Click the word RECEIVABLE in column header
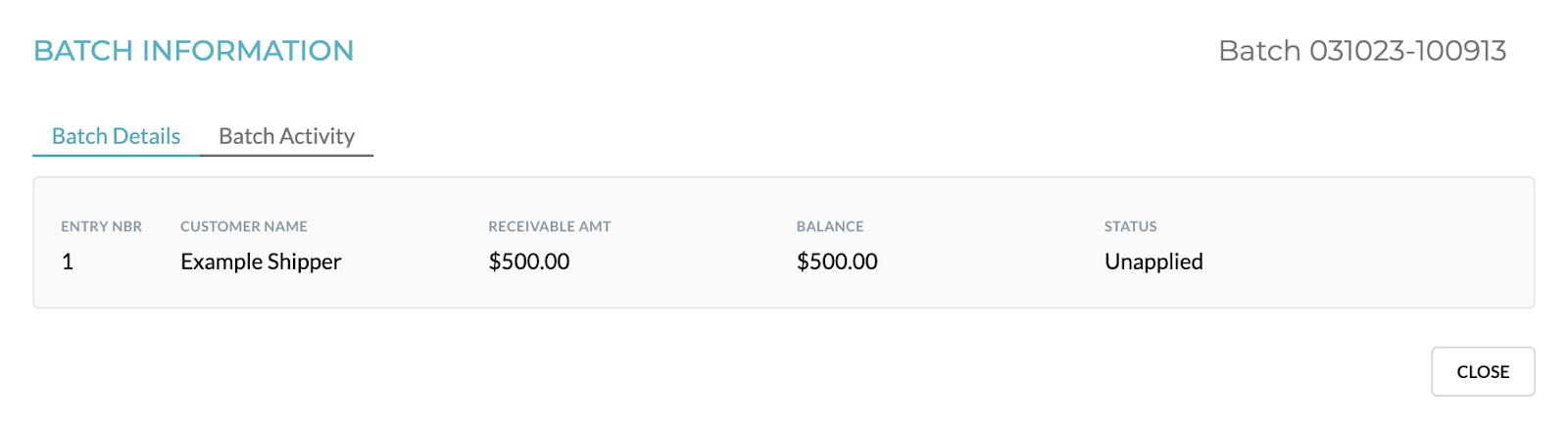This screenshot has height=428, width=1568. (x=534, y=226)
